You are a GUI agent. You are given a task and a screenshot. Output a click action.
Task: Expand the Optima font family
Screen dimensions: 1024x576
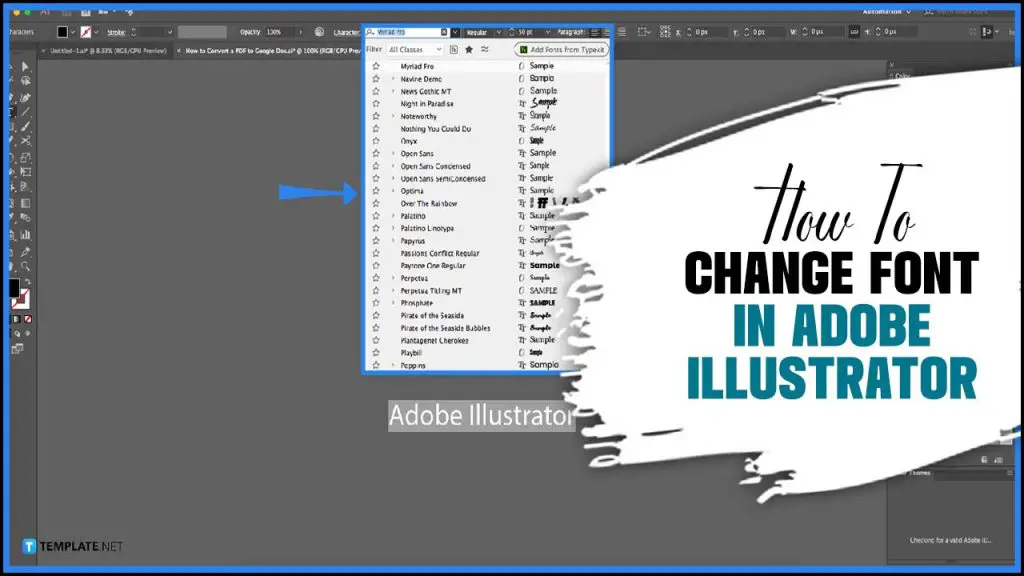tap(393, 191)
